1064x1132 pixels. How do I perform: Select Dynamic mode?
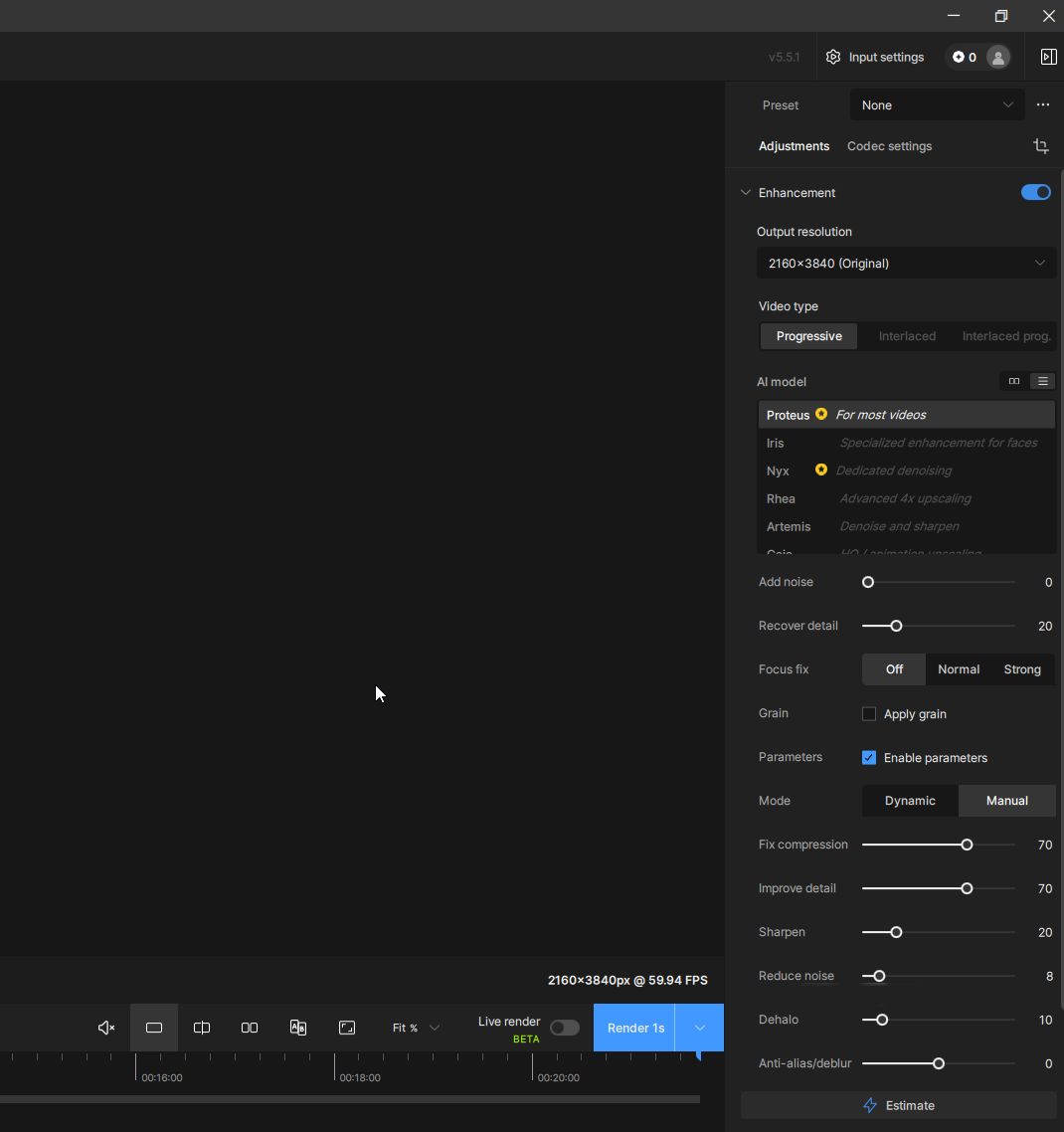coord(910,801)
